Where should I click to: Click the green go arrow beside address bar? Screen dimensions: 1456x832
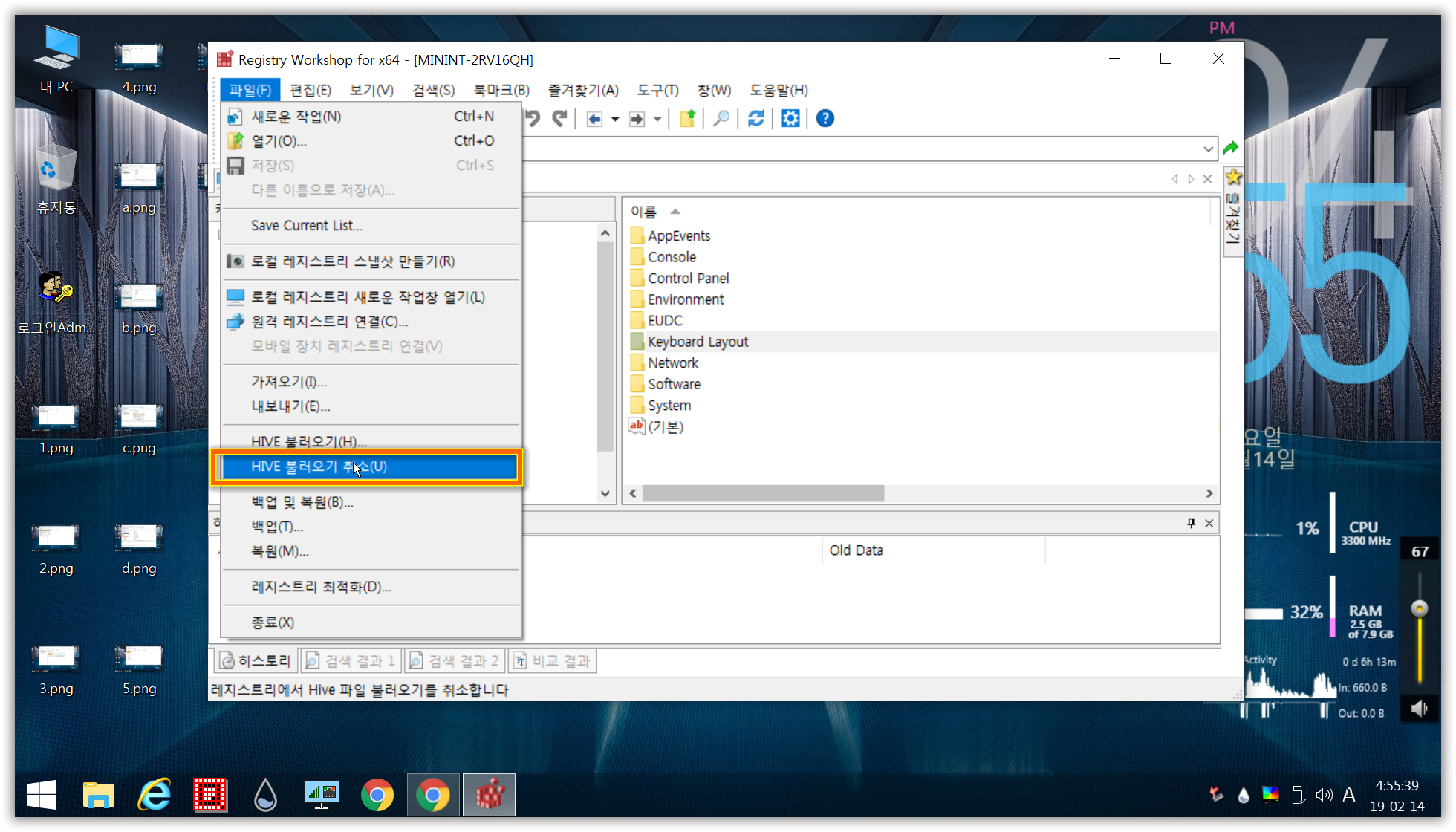coord(1231,148)
